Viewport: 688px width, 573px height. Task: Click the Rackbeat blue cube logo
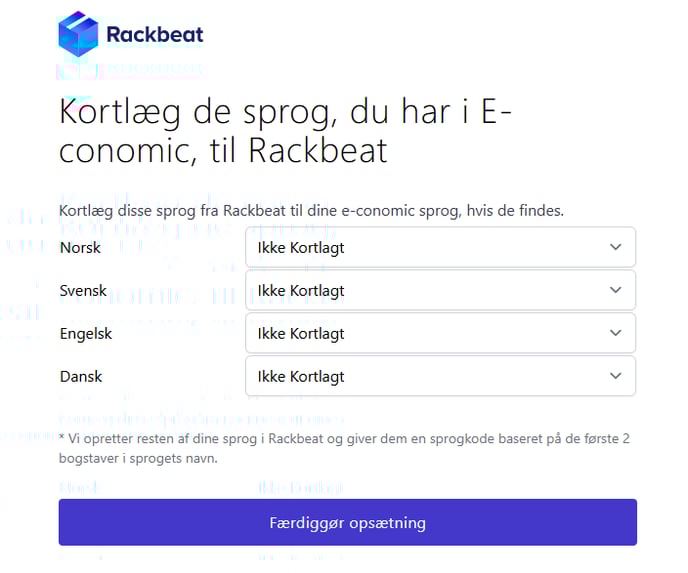point(78,34)
